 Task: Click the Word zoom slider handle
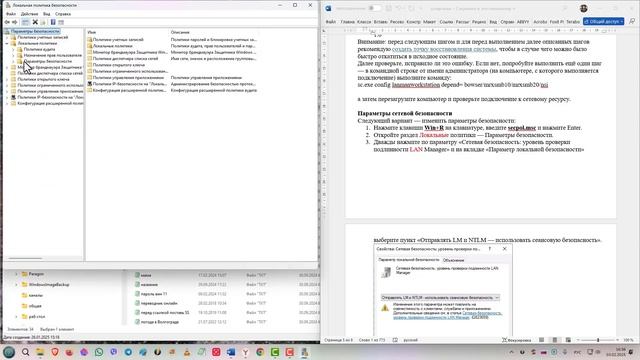598,340
